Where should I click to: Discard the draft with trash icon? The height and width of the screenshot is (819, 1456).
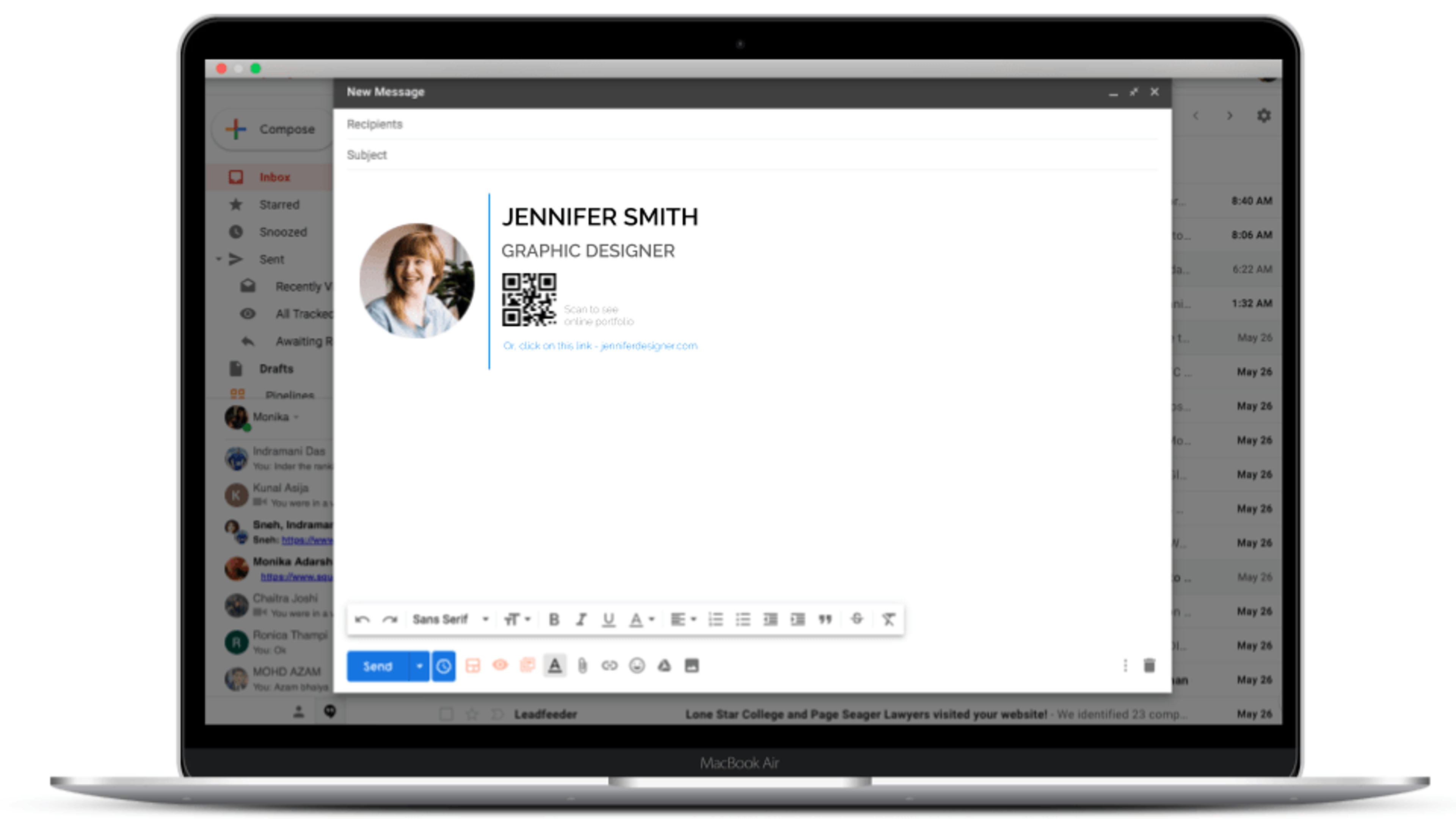[1149, 666]
